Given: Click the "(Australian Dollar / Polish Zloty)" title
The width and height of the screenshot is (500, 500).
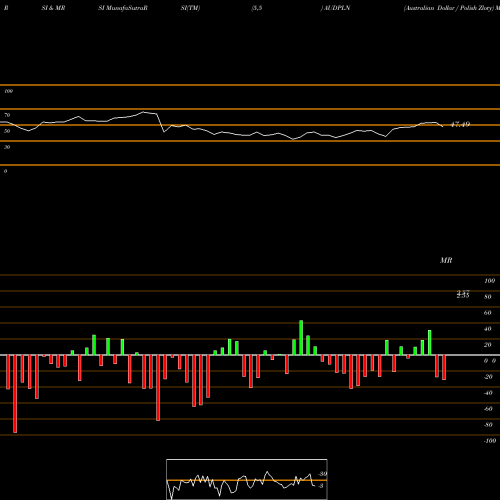Looking at the screenshot, I should click(448, 8).
